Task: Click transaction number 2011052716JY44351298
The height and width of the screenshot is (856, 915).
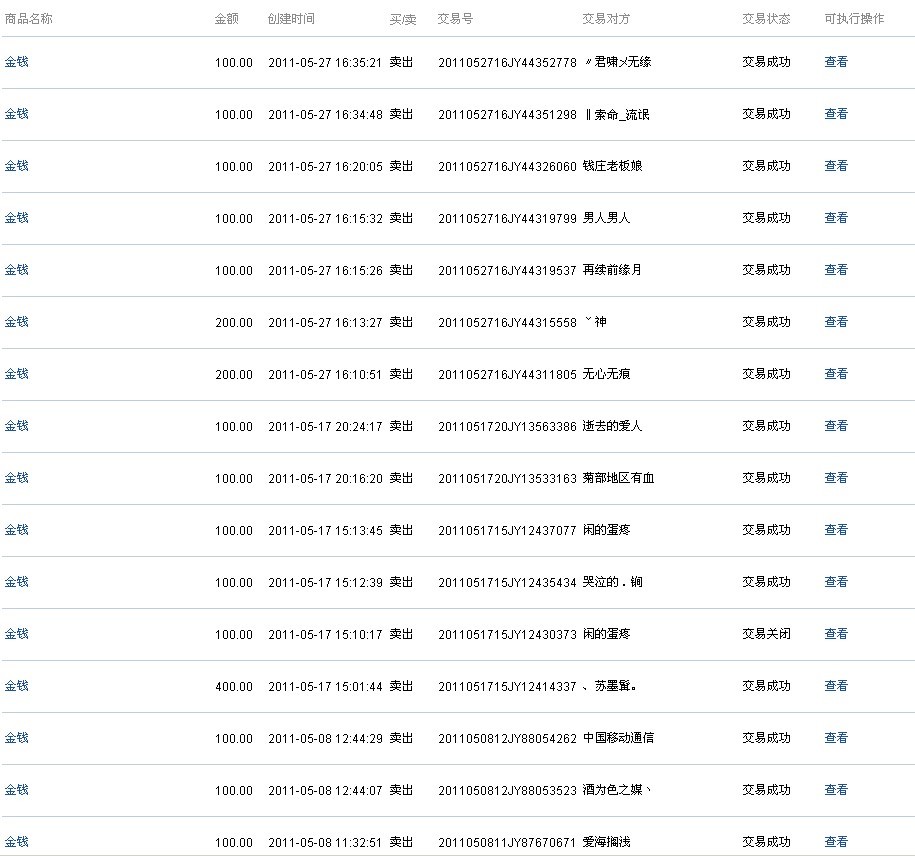Action: 507,115
